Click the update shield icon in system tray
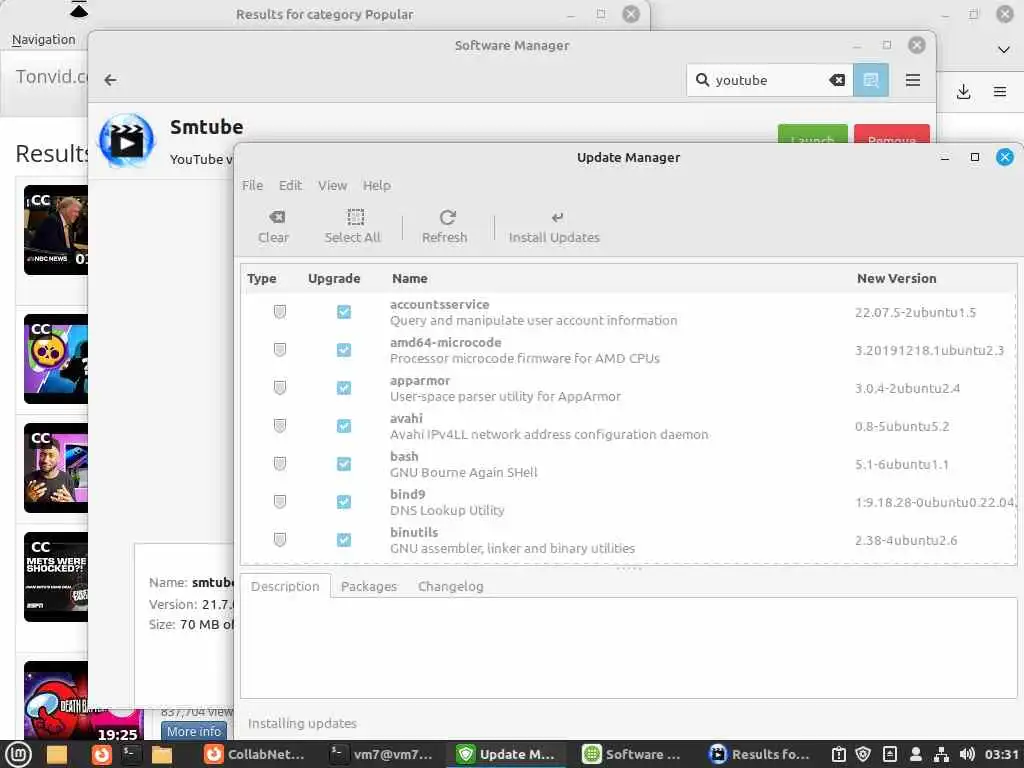The height and width of the screenshot is (768, 1024). click(863, 754)
